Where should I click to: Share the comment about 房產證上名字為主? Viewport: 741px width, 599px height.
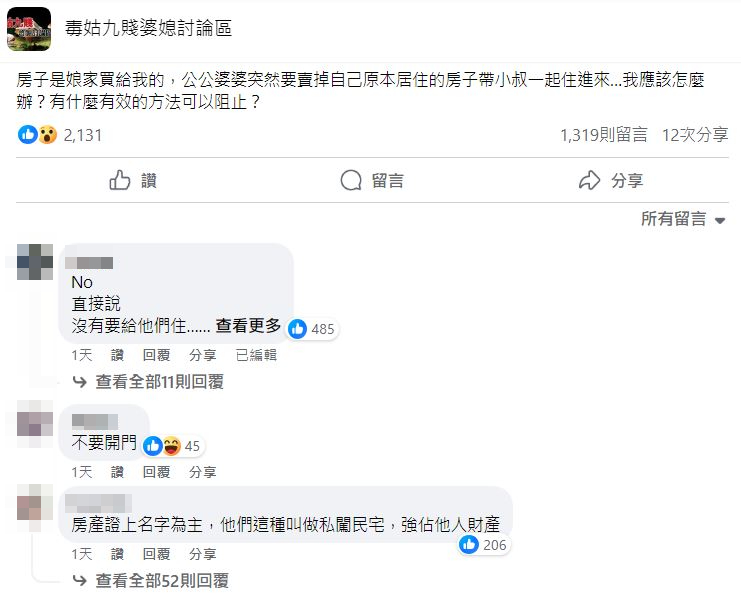point(202,553)
